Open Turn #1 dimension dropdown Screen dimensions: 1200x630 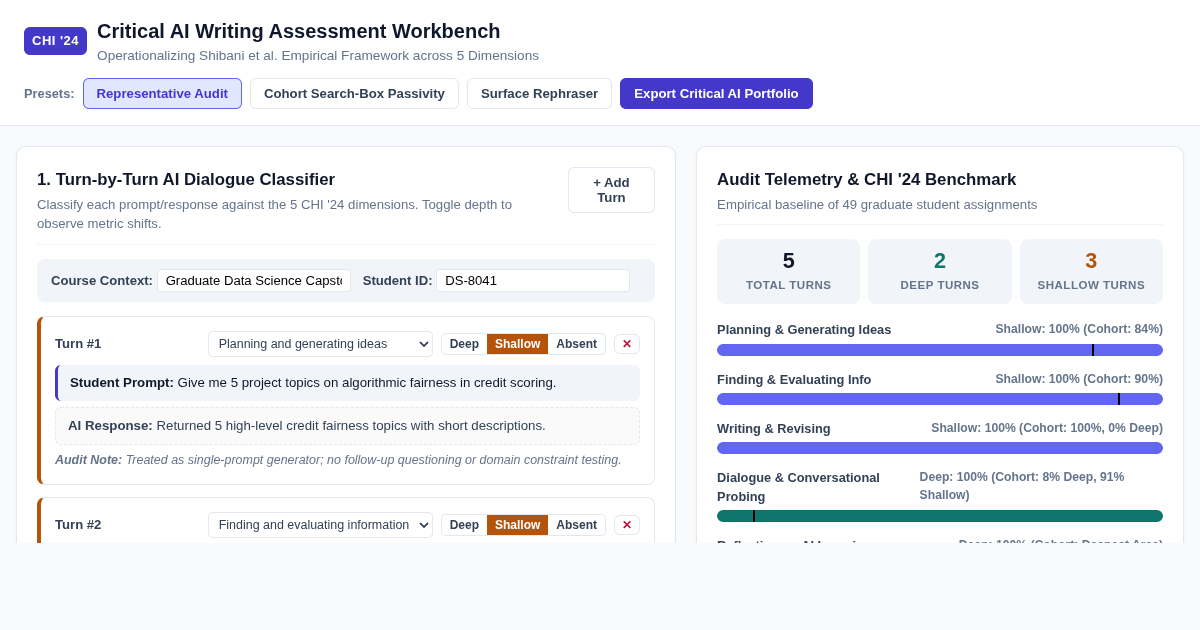pos(320,344)
